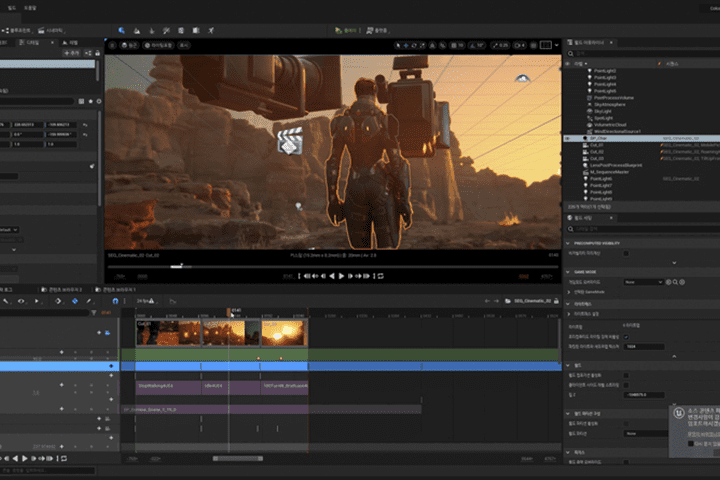The image size is (720, 480).
Task: Open Sequencer 24 fps frame rate menu
Action: coord(145,301)
